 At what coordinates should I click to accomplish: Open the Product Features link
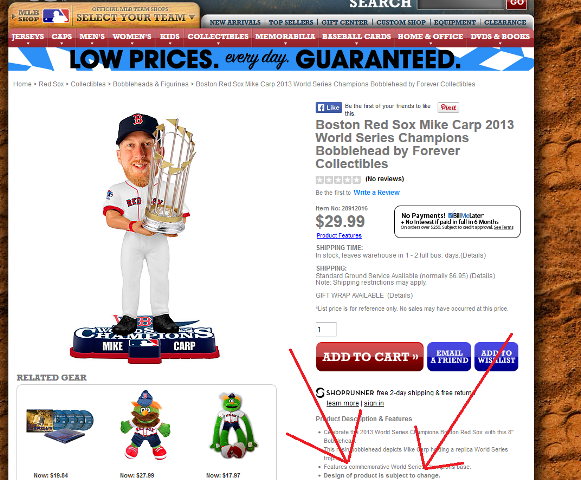[339, 236]
